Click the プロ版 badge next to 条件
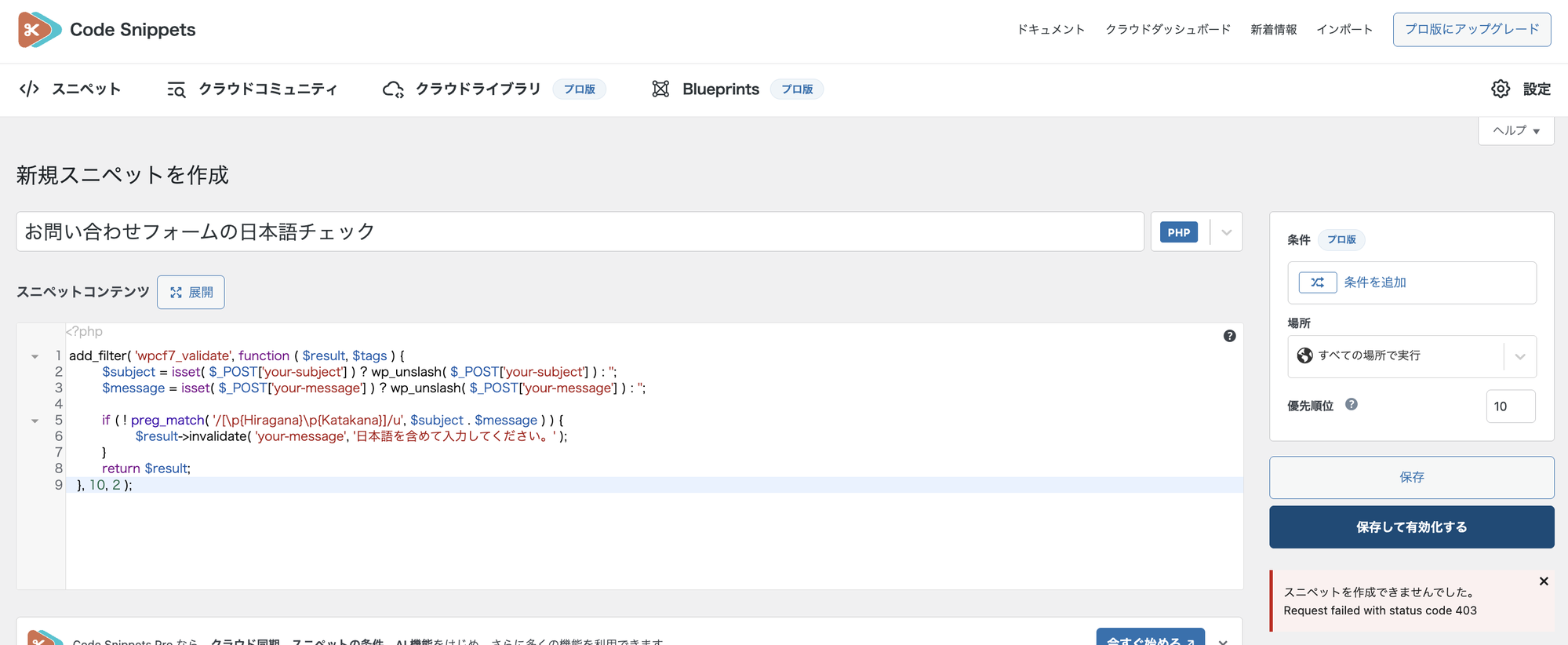The image size is (1568, 645). 1341,239
